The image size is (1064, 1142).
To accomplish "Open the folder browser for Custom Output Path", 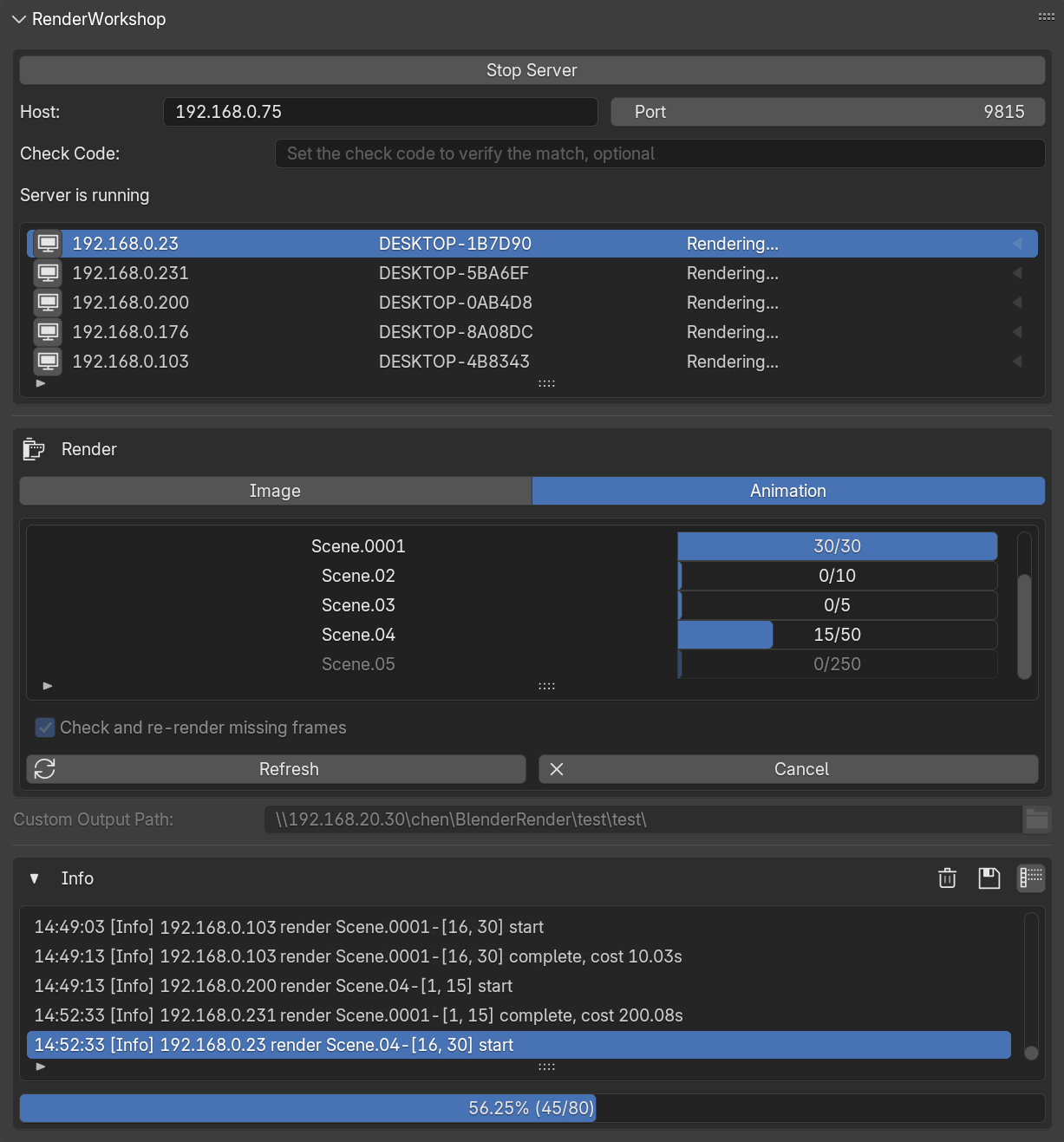I will [x=1037, y=819].
